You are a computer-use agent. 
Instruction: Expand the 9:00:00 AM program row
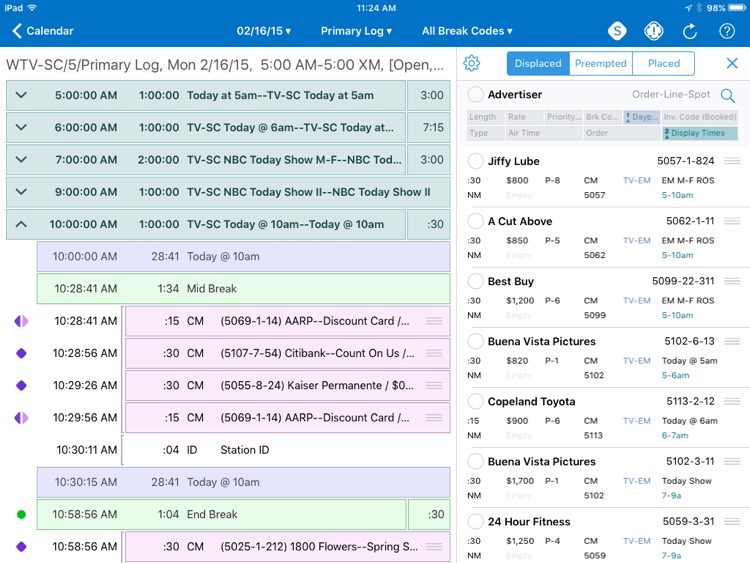21,192
